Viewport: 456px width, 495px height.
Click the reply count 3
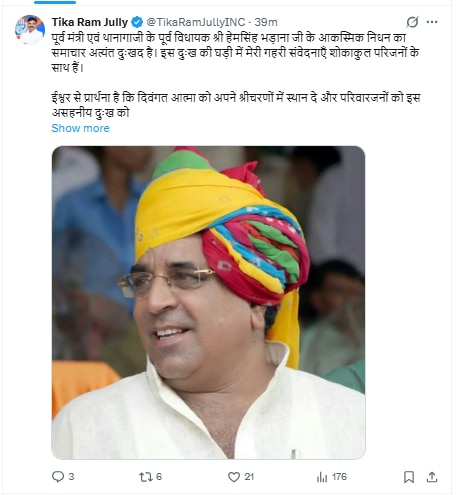coord(71,477)
